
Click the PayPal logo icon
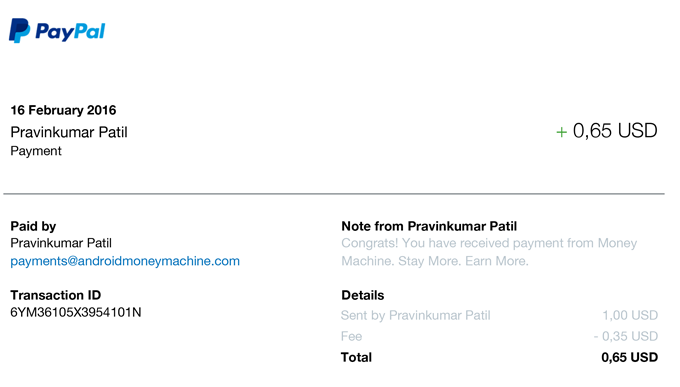point(20,30)
